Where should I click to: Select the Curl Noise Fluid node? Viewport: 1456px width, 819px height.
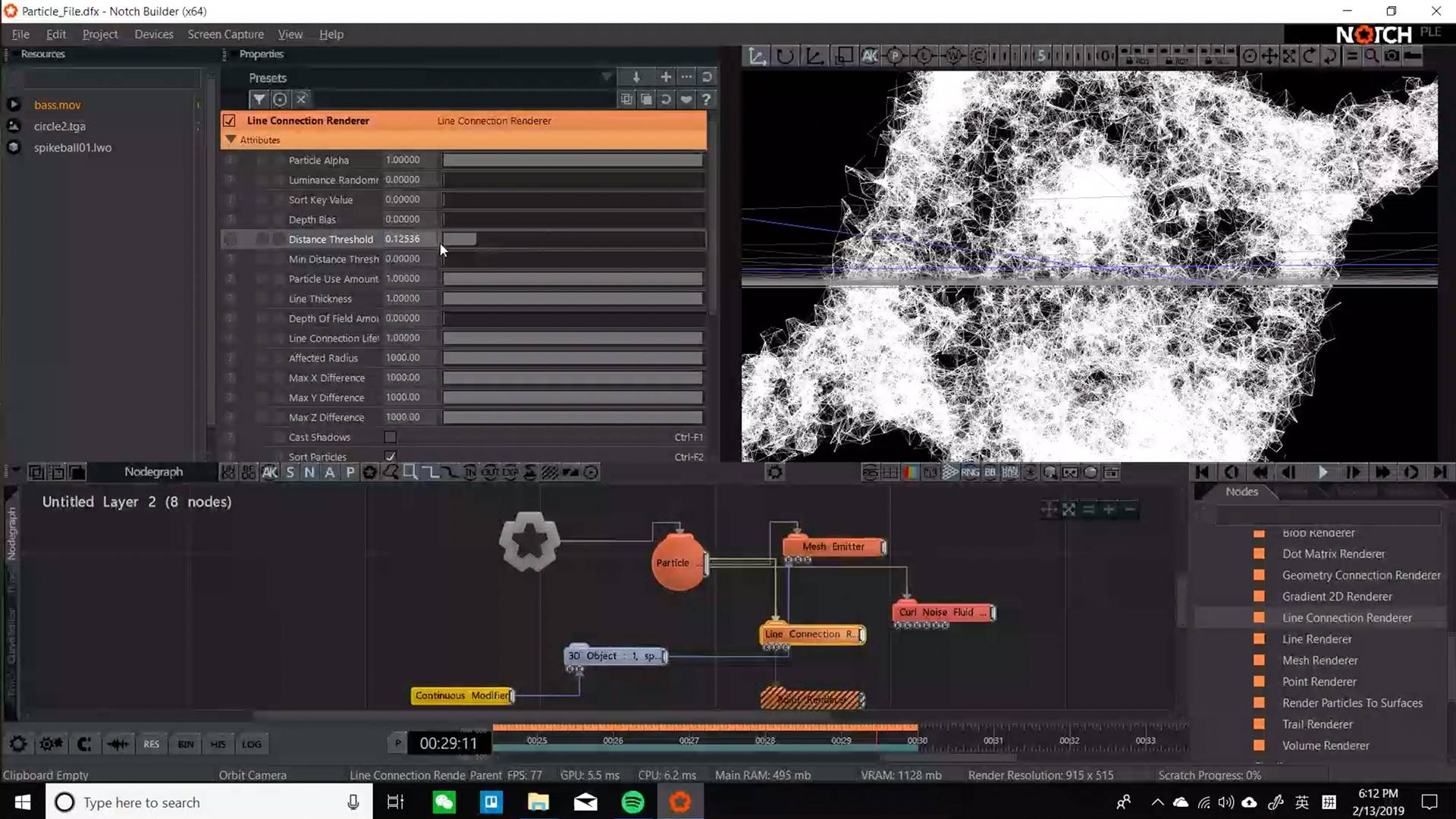click(x=943, y=612)
